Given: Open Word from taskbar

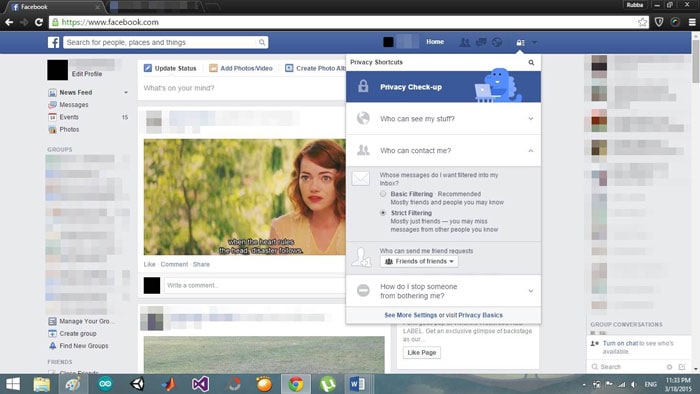Looking at the screenshot, I should click(x=357, y=384).
